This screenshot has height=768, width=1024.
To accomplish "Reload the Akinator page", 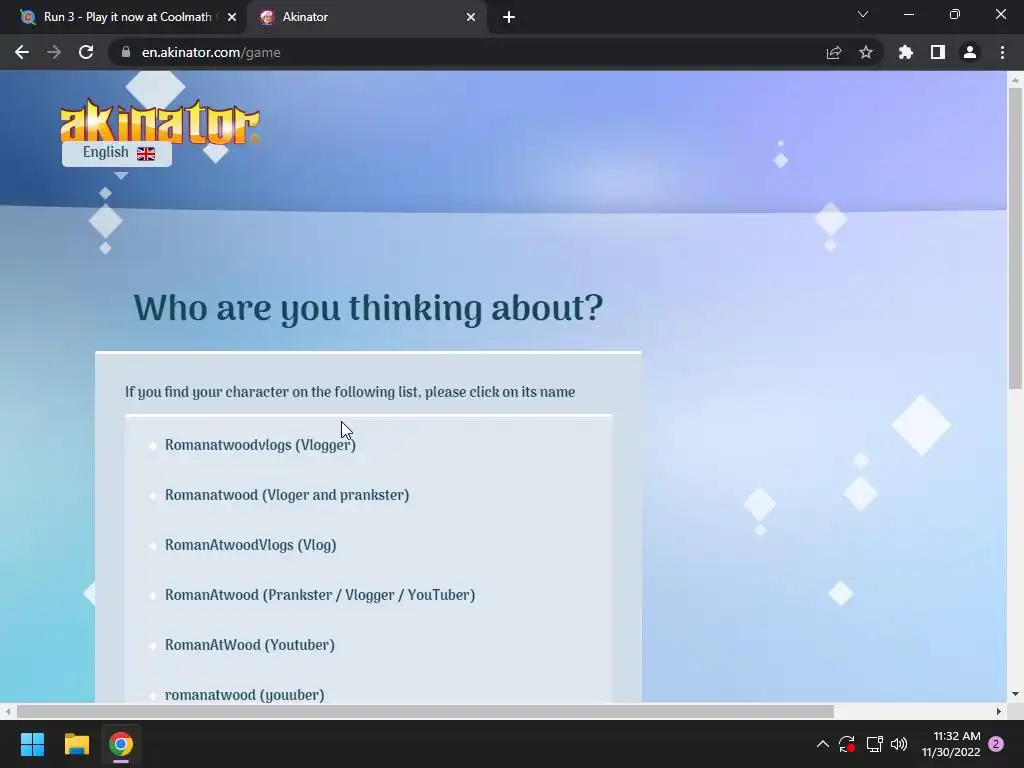I will point(86,52).
